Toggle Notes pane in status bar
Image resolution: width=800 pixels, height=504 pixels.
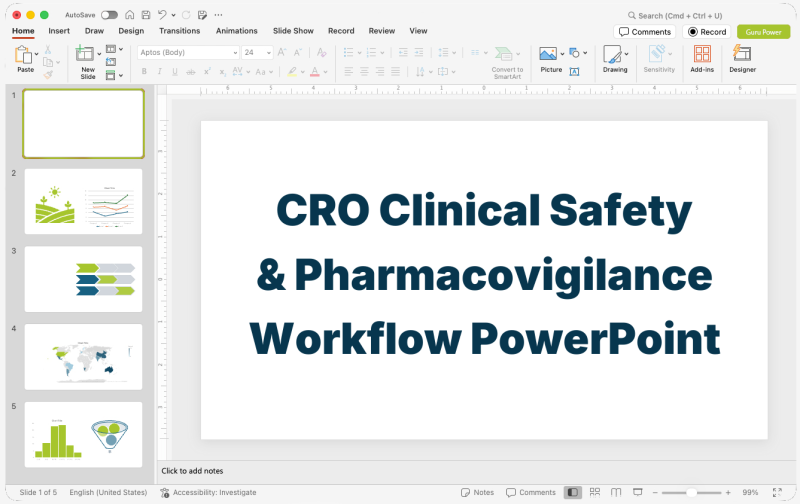[x=478, y=492]
